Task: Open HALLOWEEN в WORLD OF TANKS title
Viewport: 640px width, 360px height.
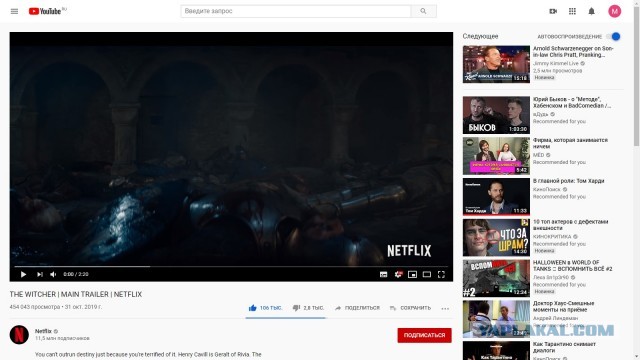Action: [573, 266]
